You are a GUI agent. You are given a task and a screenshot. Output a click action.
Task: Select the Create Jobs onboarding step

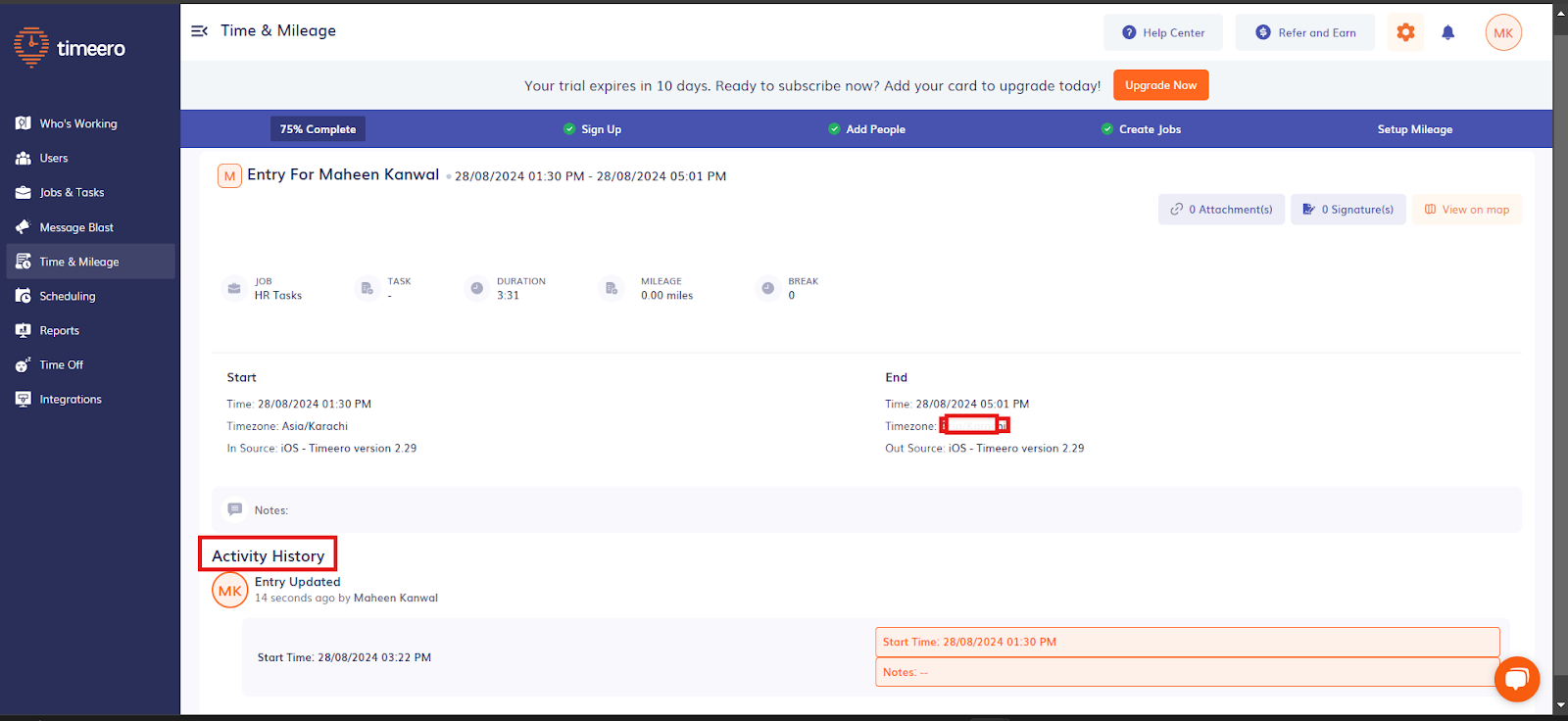[1141, 129]
